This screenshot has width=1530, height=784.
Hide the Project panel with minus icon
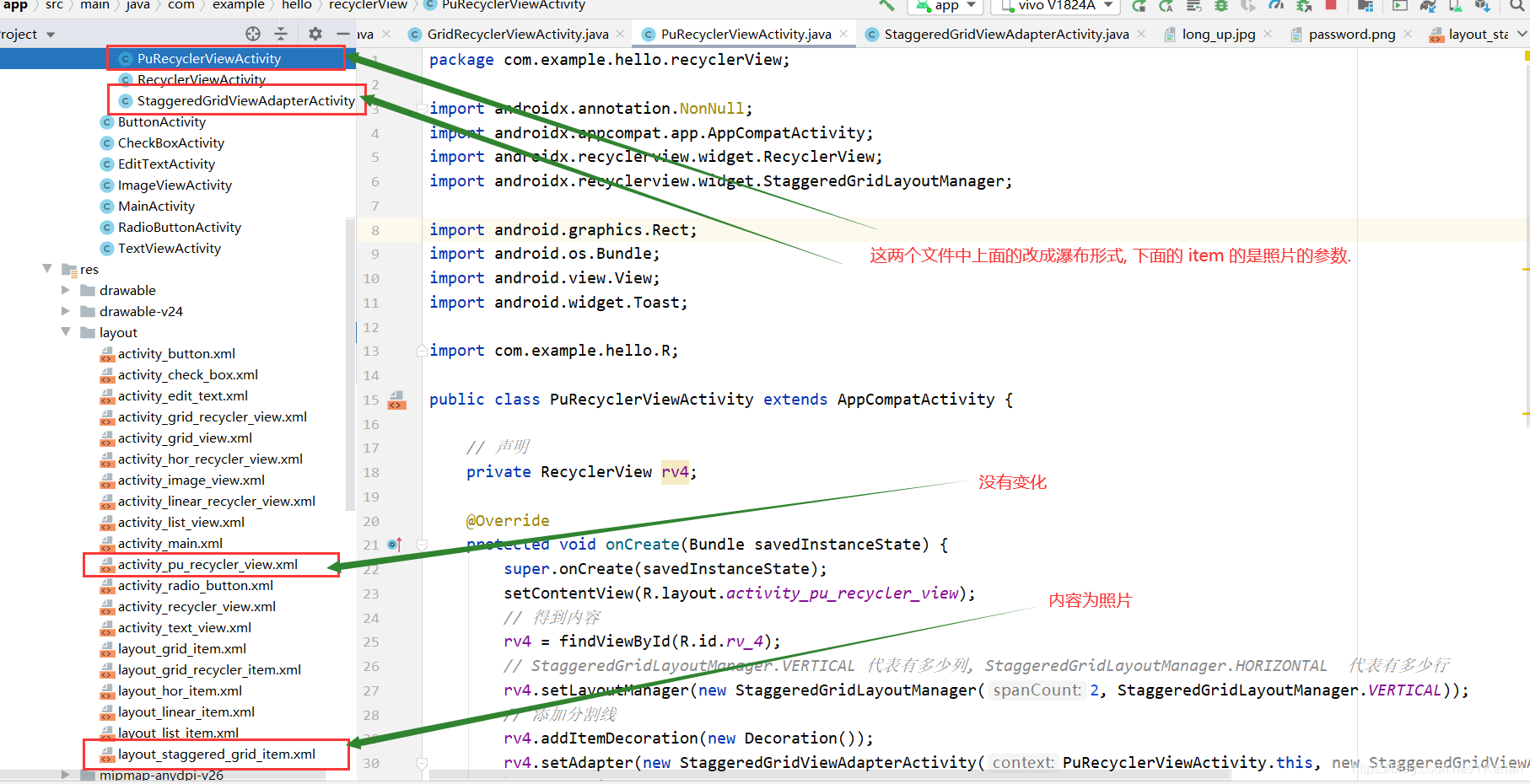coord(342,34)
